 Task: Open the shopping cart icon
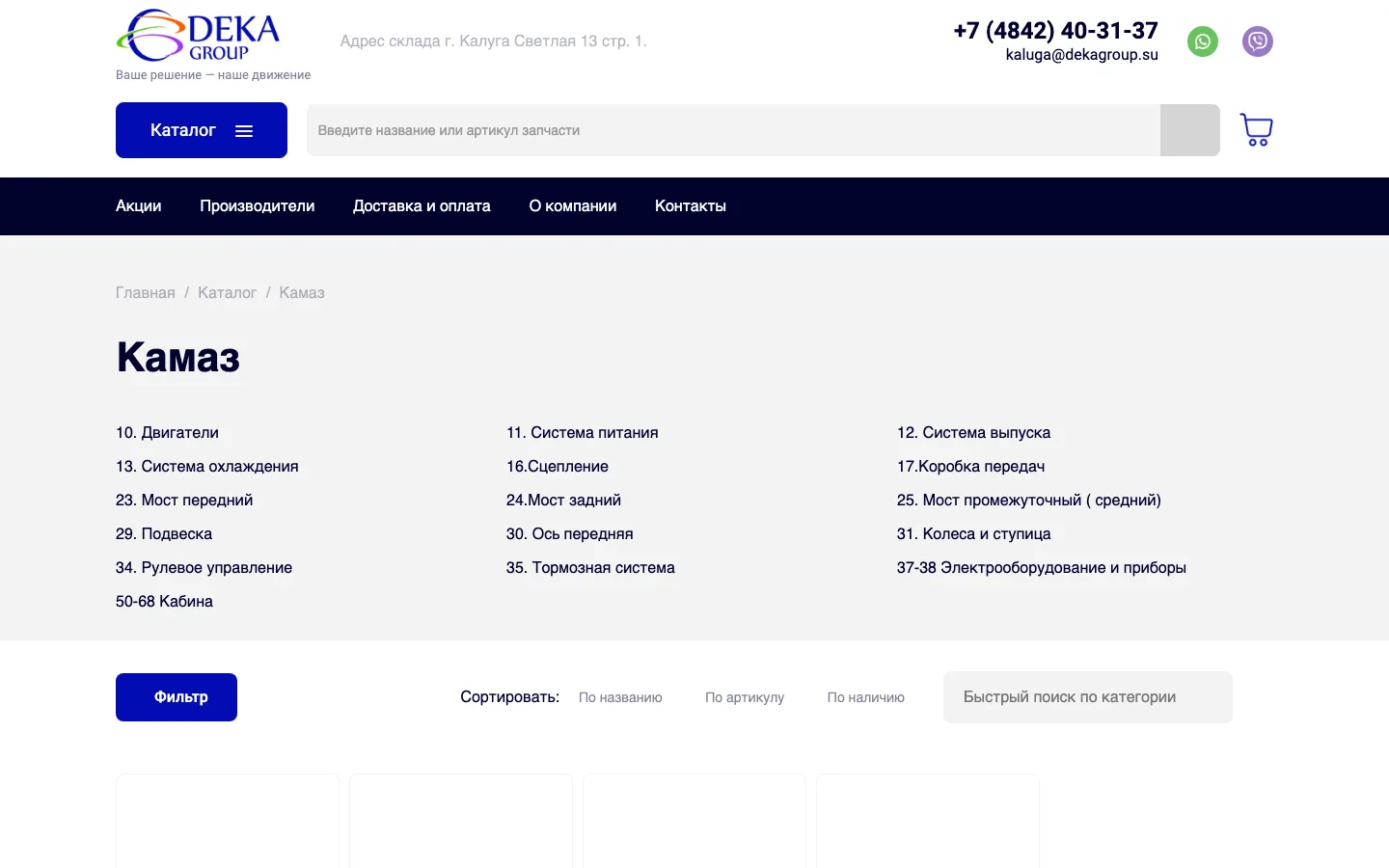[x=1256, y=130]
